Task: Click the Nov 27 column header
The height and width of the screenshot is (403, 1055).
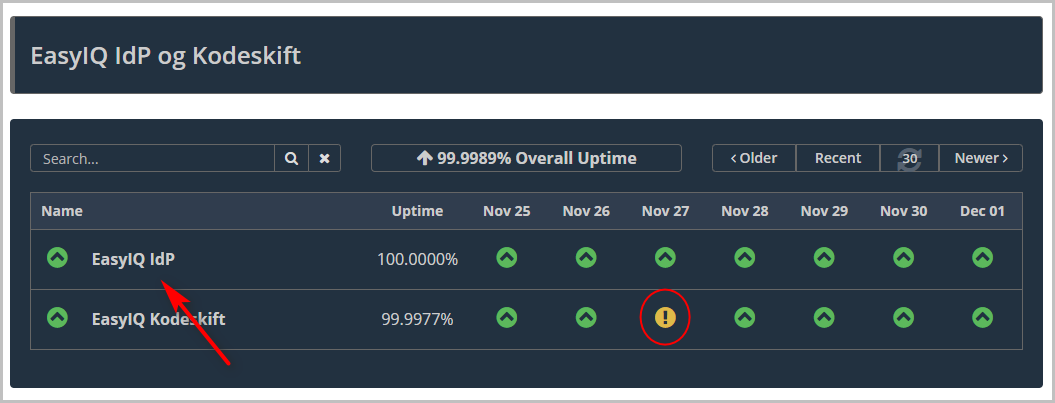Action: point(665,211)
